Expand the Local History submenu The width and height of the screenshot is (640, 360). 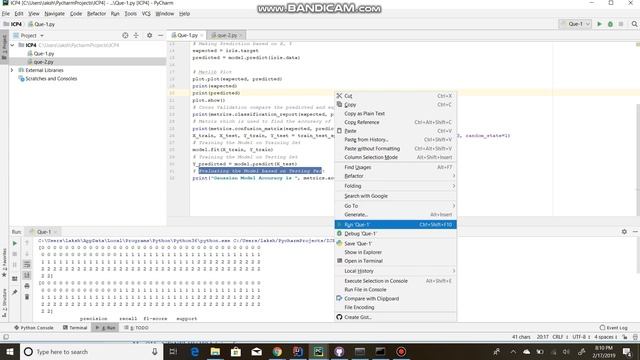click(396, 271)
